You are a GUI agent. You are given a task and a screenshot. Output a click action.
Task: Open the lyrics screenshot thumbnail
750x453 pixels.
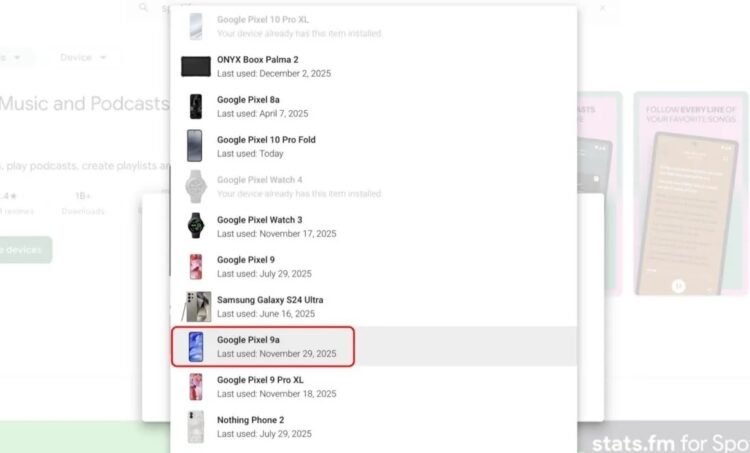[x=691, y=193]
